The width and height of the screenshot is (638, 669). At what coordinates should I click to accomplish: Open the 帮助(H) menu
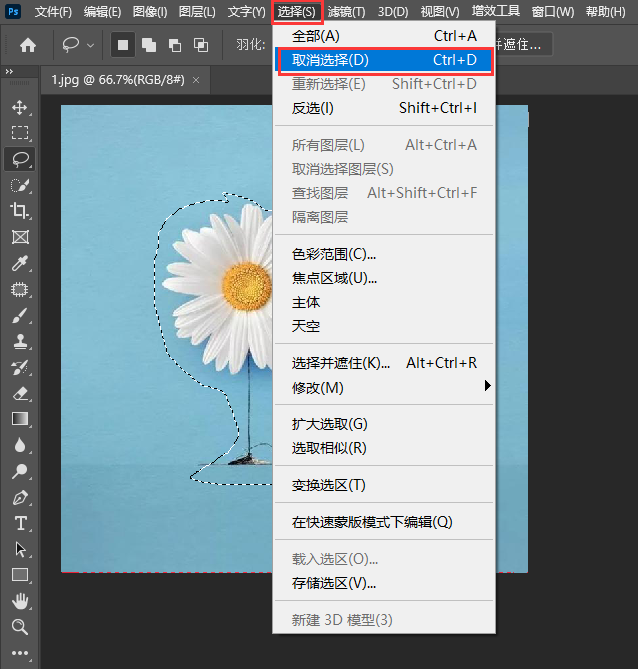[605, 12]
